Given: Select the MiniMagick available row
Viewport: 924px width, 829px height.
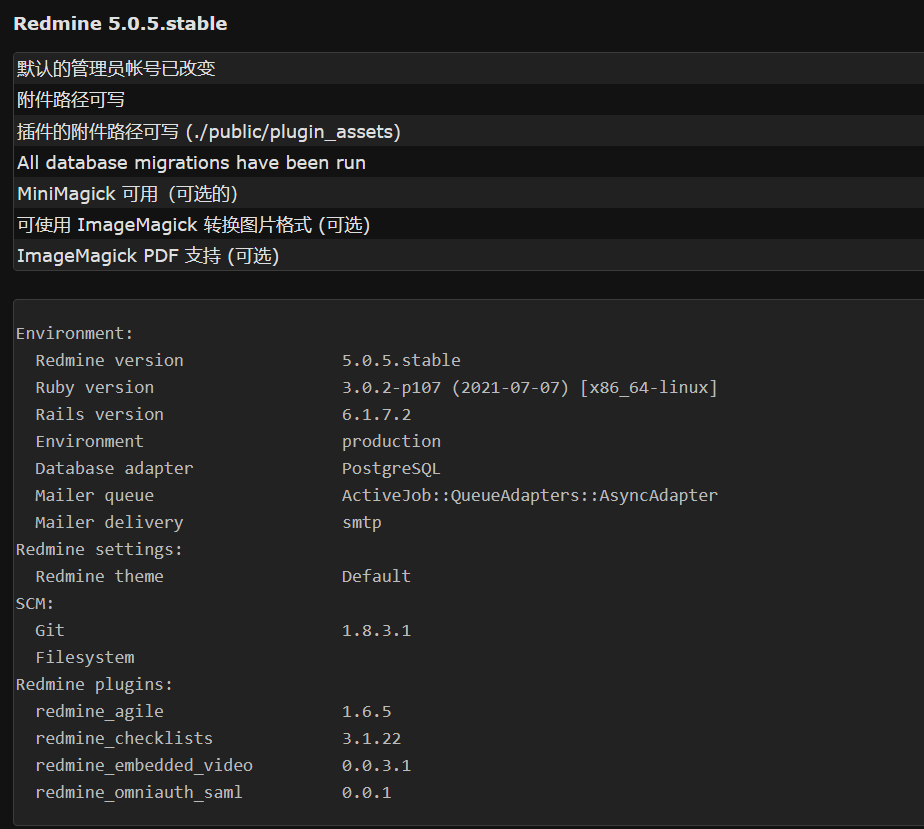Looking at the screenshot, I should click(x=469, y=193).
